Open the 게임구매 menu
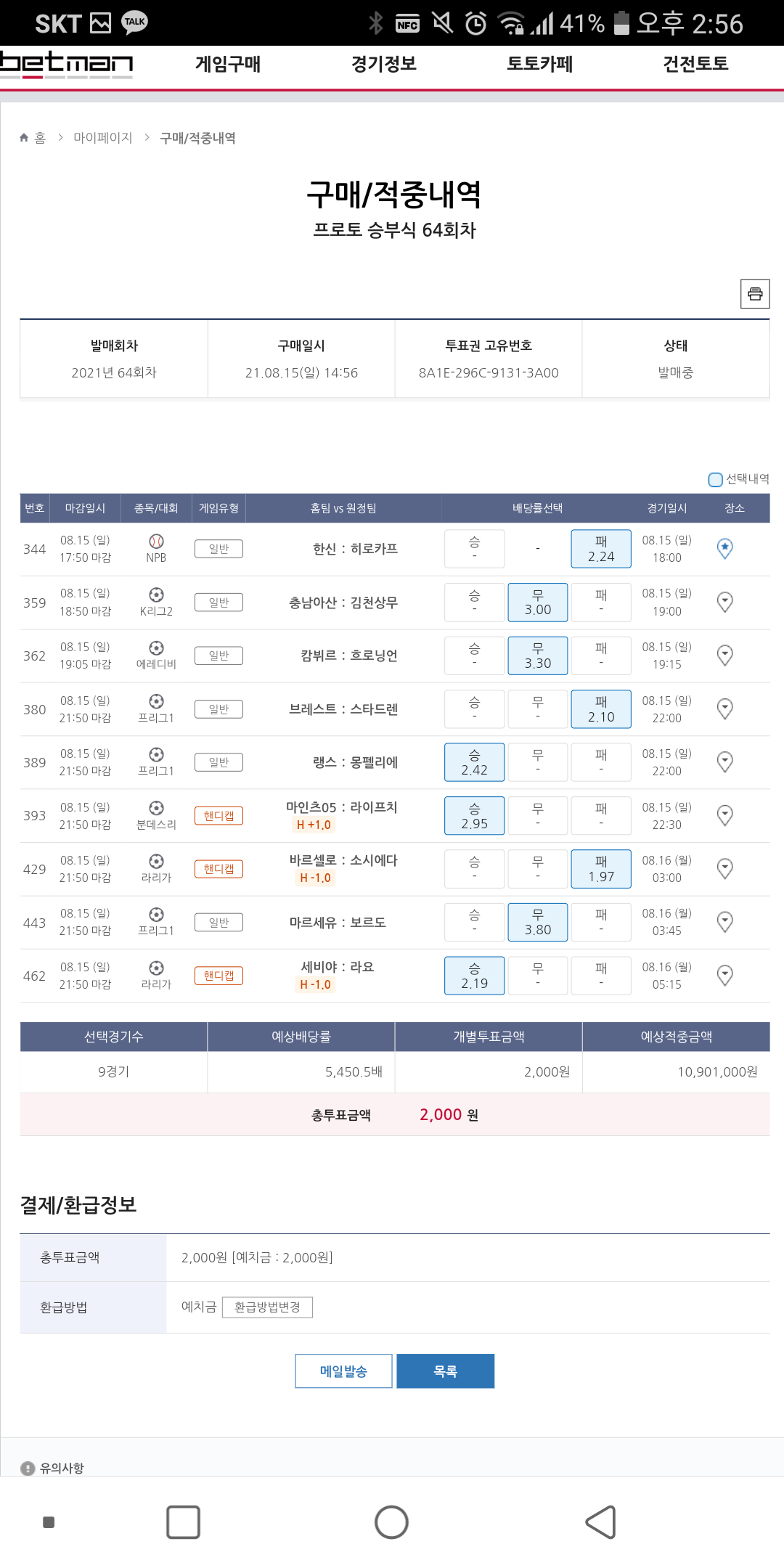The height and width of the screenshot is (1568, 784). coord(228,64)
